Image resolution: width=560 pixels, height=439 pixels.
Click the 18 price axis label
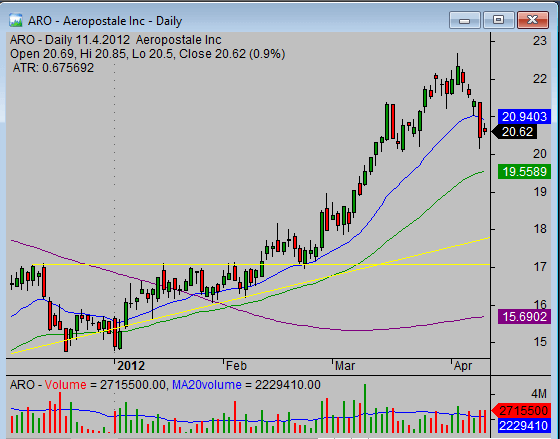(540, 229)
